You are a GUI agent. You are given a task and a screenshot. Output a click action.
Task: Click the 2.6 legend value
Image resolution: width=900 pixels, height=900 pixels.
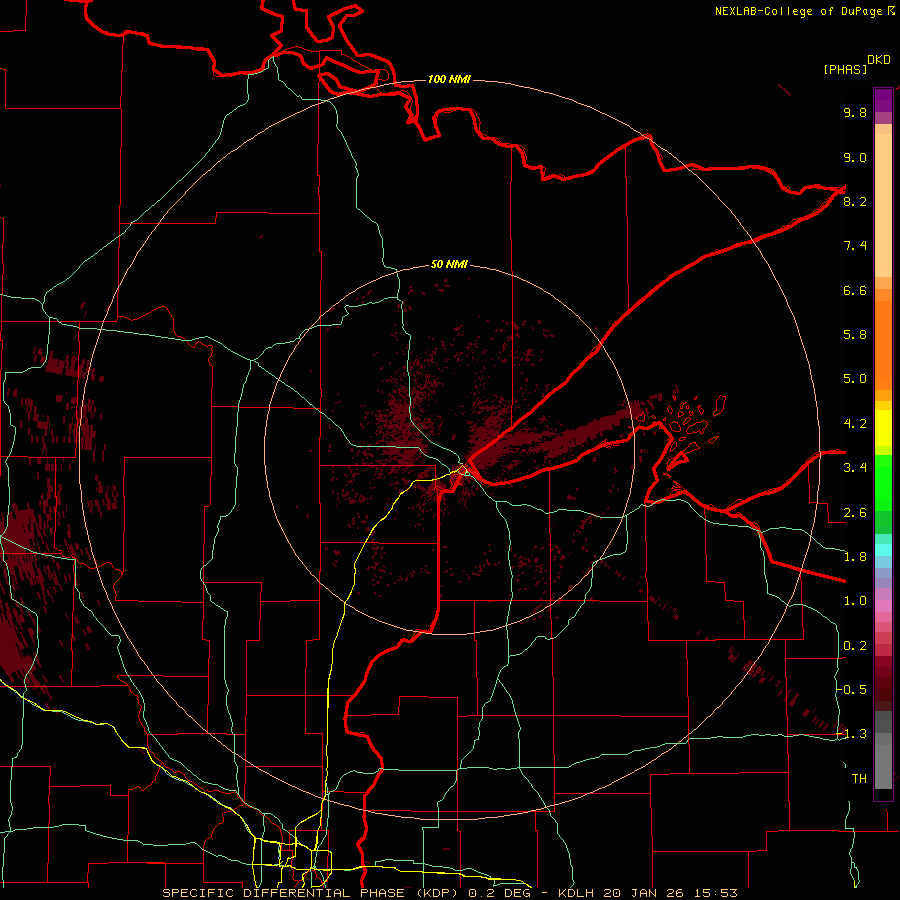855,513
